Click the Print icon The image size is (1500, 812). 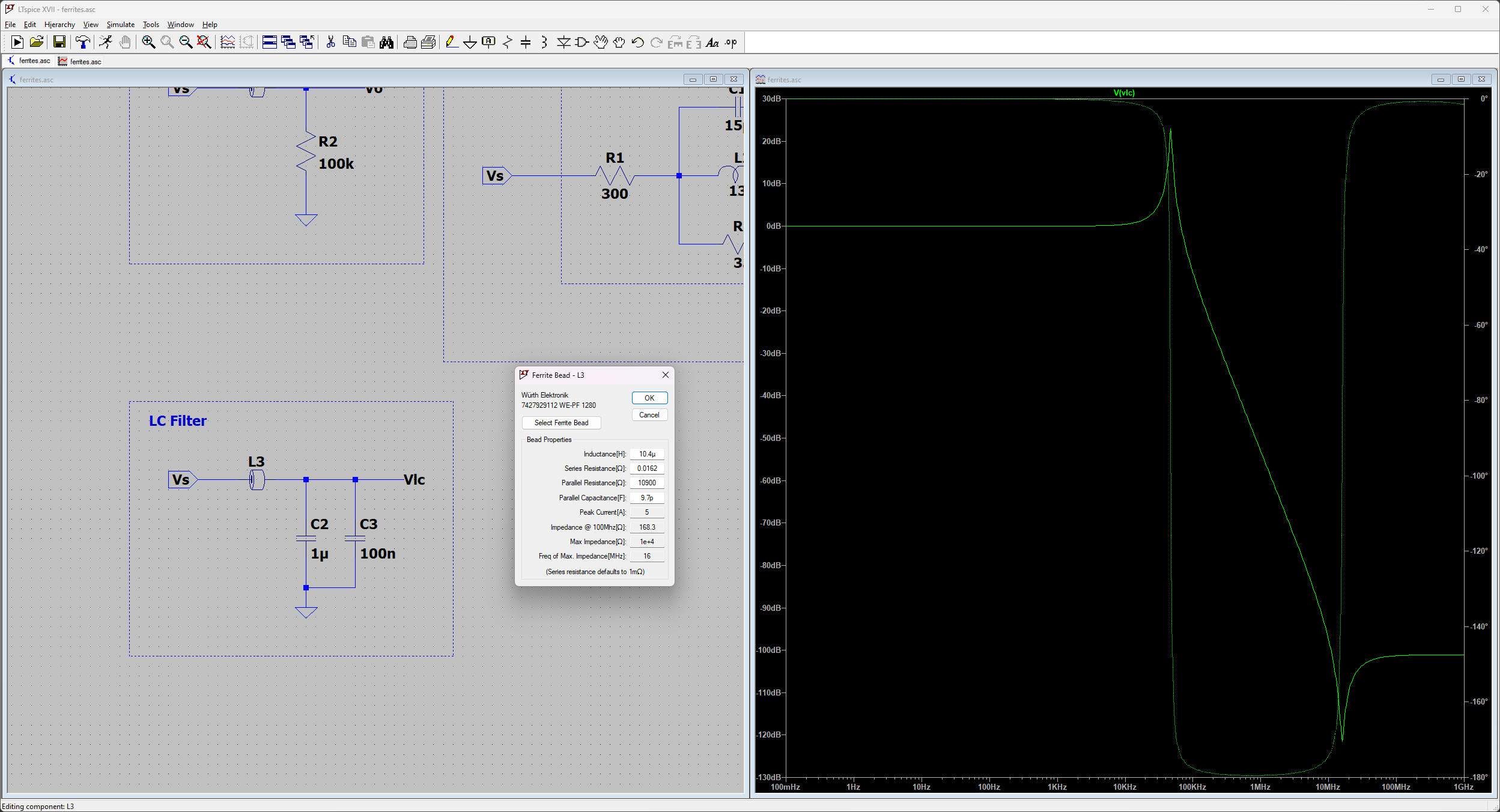coord(410,42)
